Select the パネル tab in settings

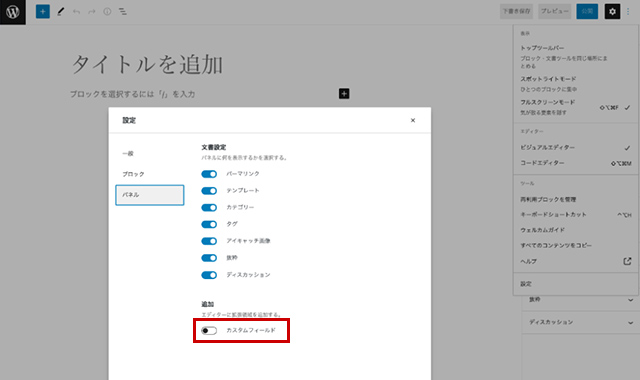pos(150,195)
